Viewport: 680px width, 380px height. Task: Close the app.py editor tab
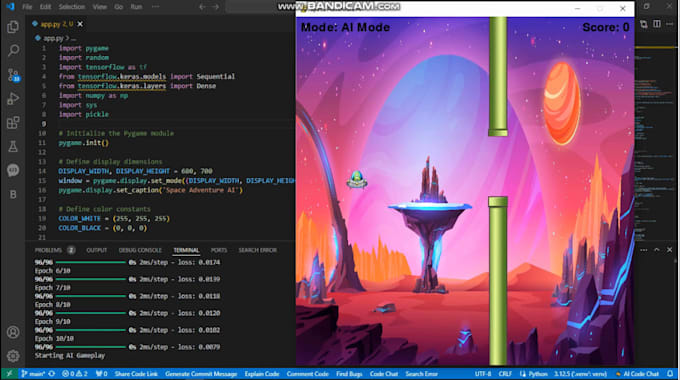[x=80, y=24]
